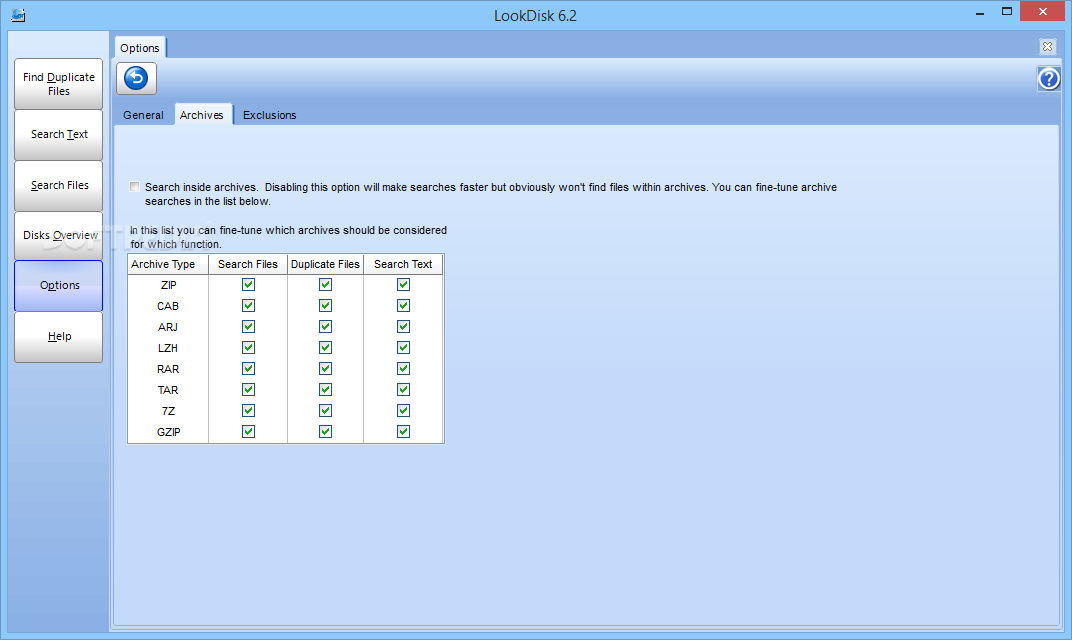Click the Search Files column header
Screen dimensions: 1072x640
click(248, 264)
